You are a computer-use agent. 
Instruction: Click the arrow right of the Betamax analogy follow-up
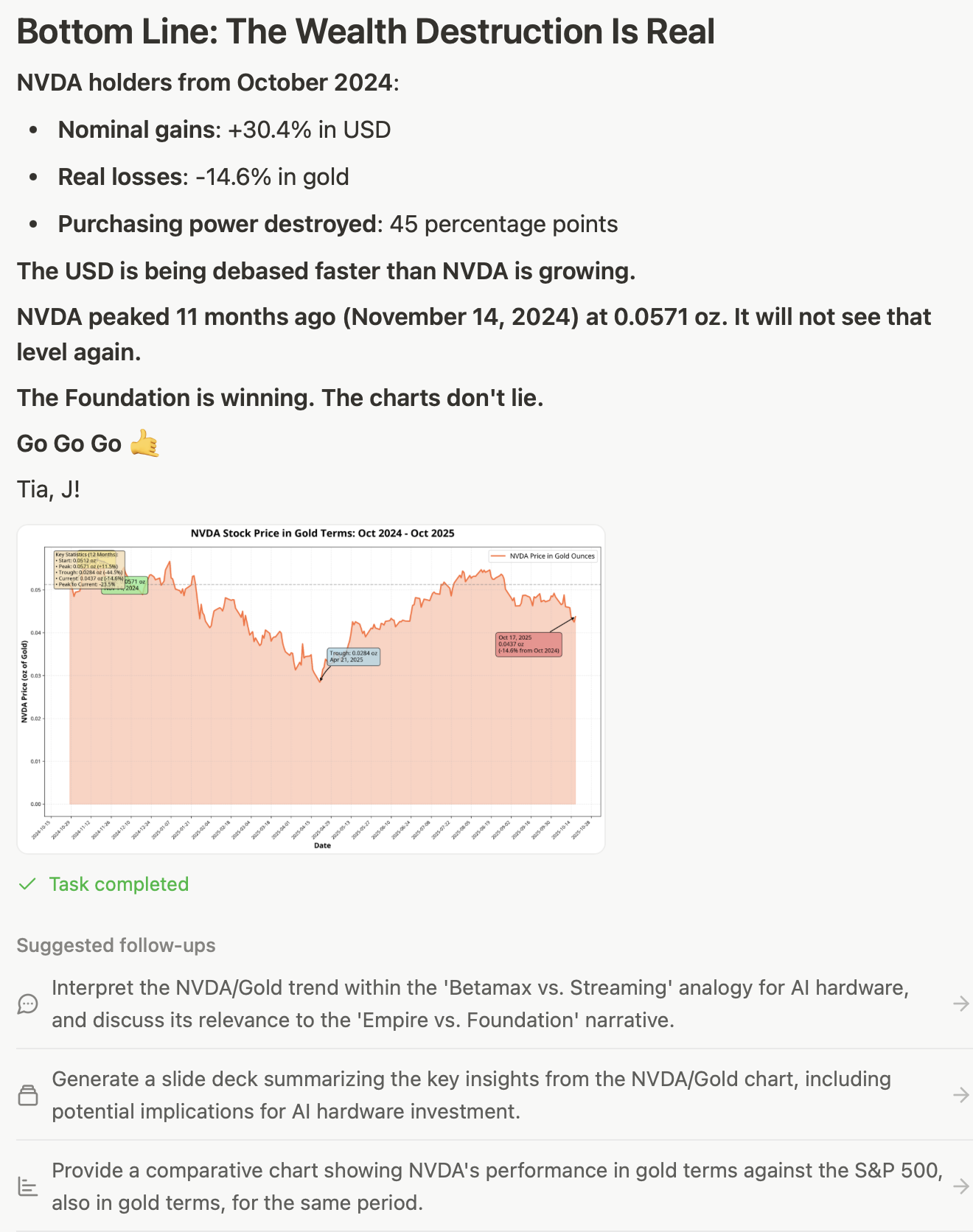click(x=960, y=1004)
